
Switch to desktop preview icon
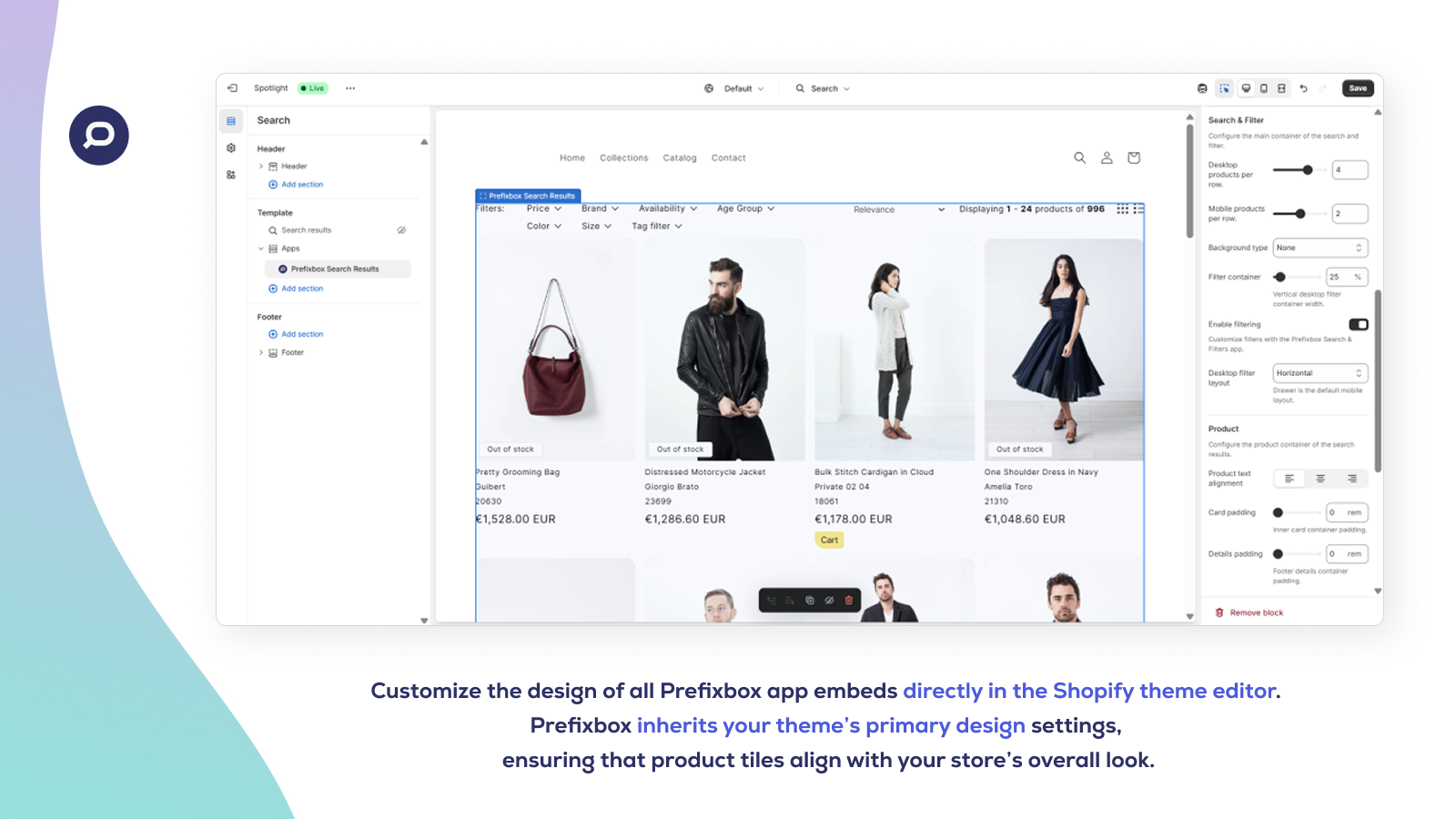[x=1247, y=88]
